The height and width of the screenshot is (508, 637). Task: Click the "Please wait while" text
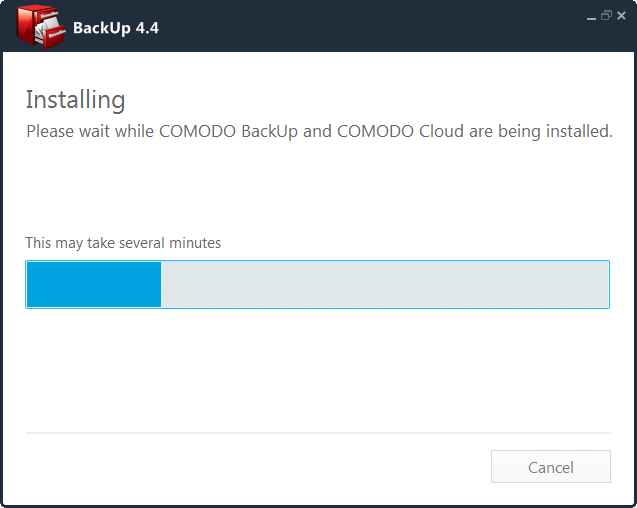point(90,132)
